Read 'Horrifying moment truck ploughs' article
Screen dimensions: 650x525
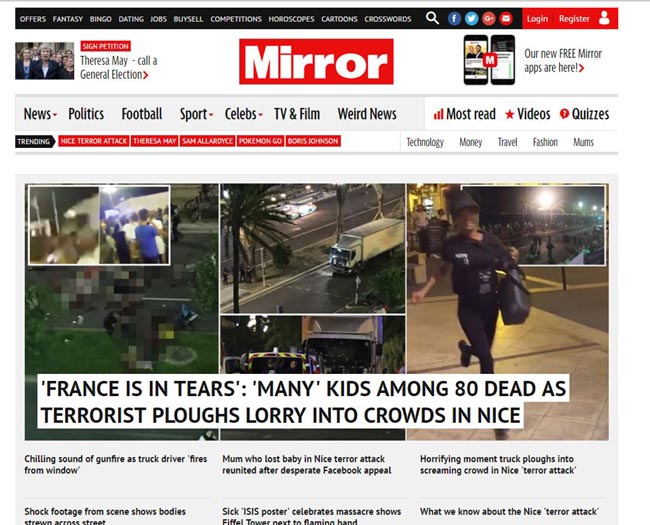[498, 464]
